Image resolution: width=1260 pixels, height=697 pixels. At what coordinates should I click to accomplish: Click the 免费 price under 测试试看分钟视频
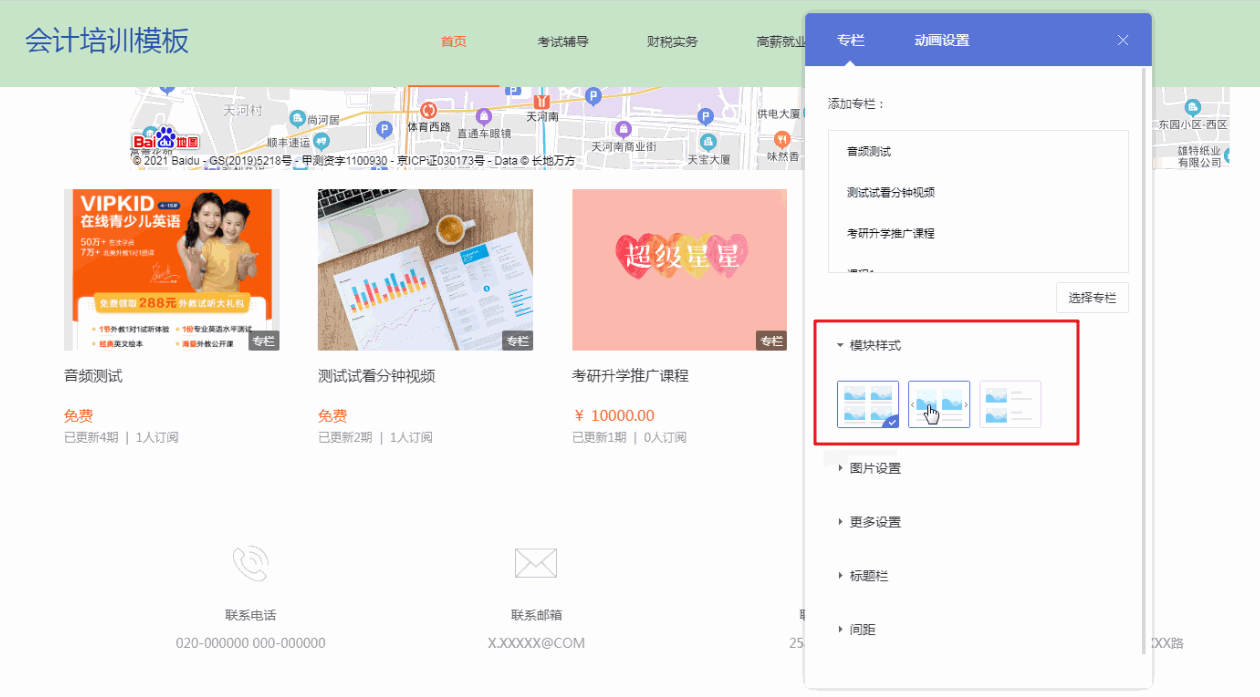pos(332,416)
